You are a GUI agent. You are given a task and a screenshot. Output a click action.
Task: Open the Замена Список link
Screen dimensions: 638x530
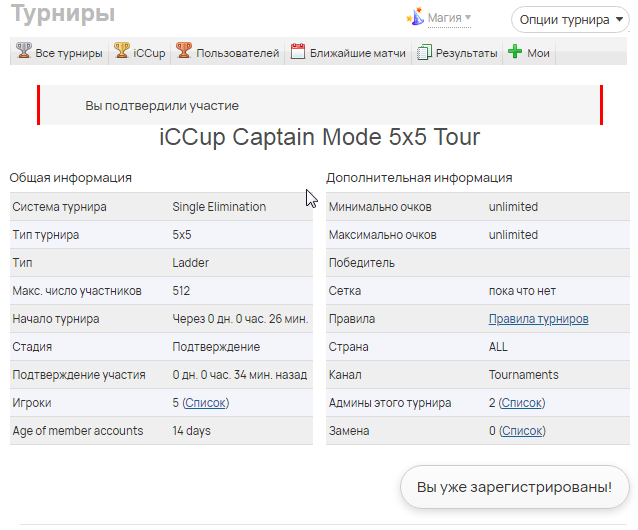click(x=522, y=431)
